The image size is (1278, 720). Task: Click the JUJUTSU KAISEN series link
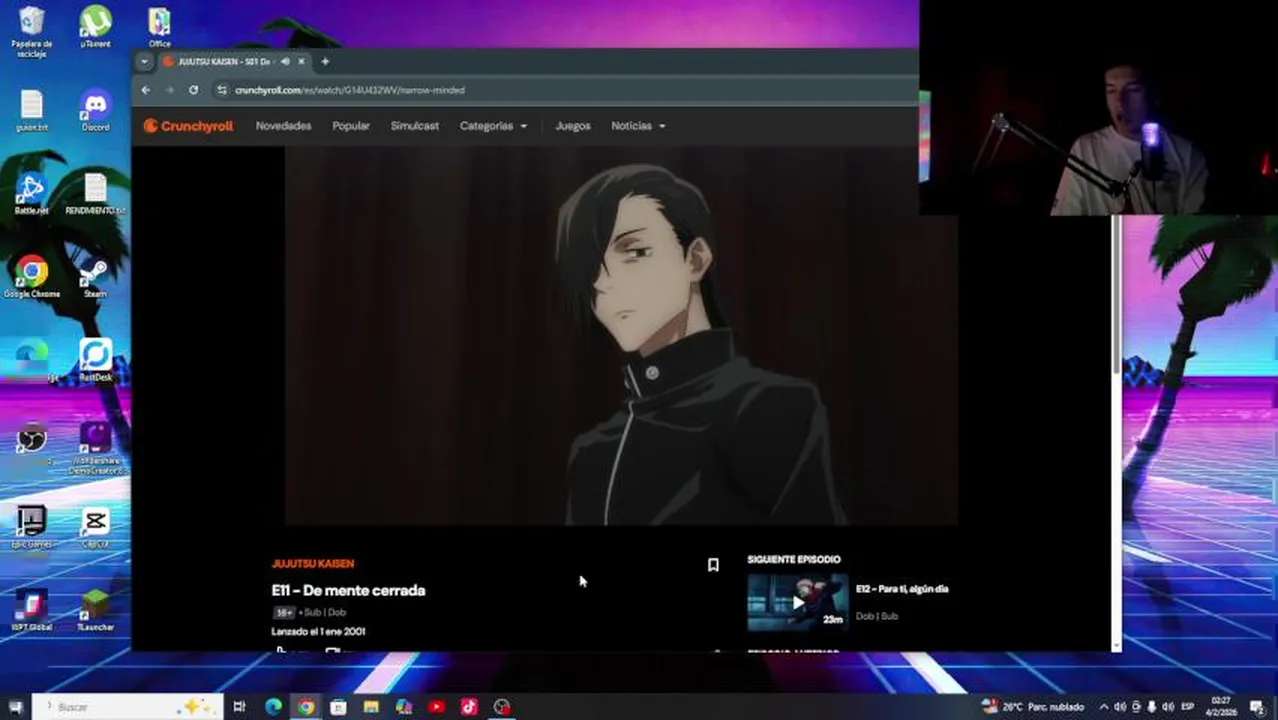click(x=313, y=564)
